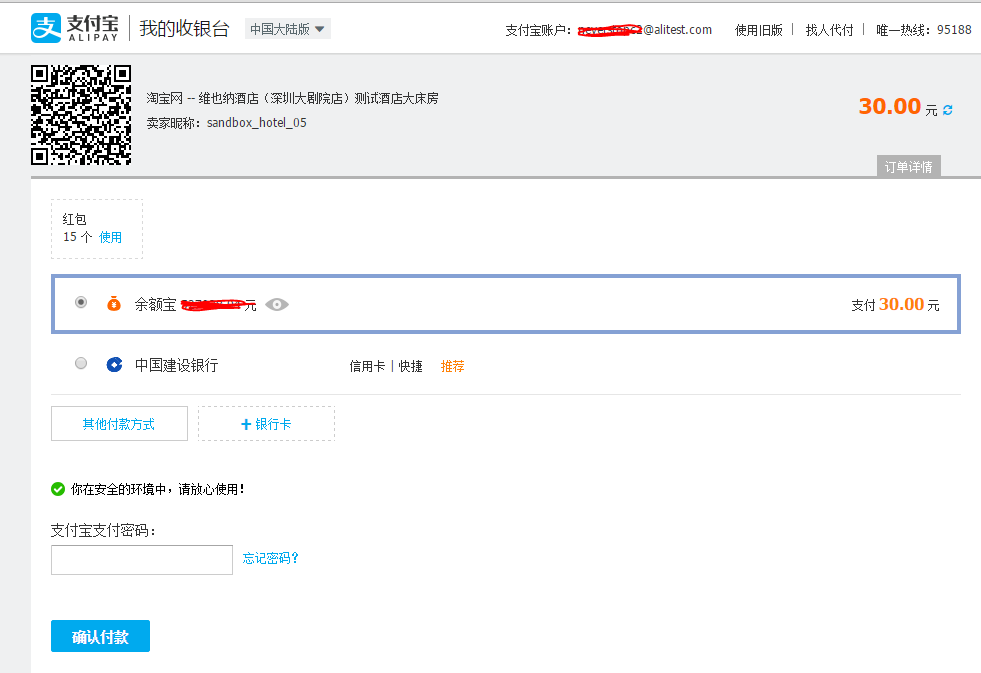Click the 我的收银台 title text

point(184,29)
